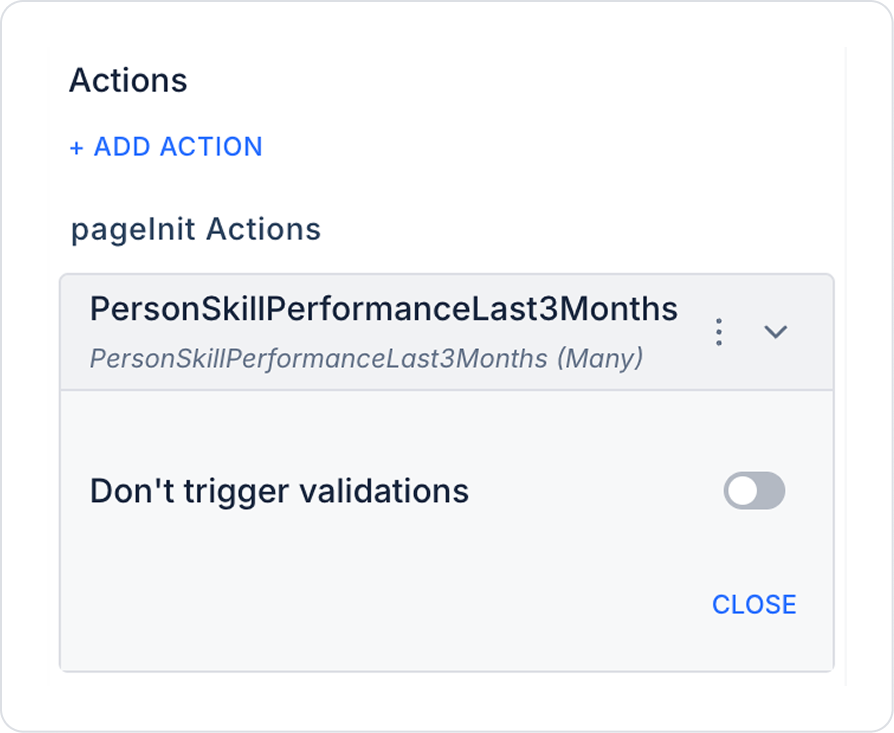Click the white knob of the validations toggle
Image resolution: width=894 pixels, height=733 pixels.
pyautogui.click(x=742, y=491)
